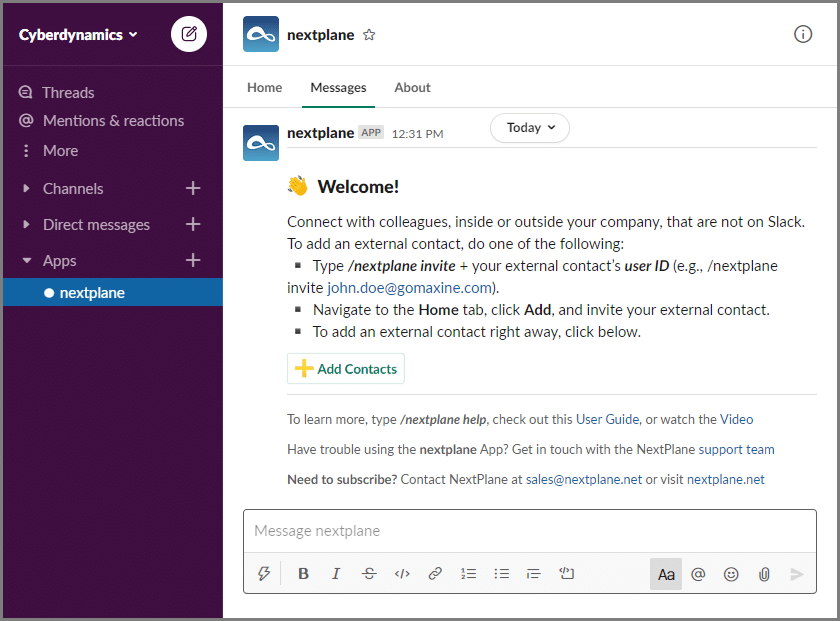Toggle strikethrough formatting
This screenshot has height=621, width=840.
click(369, 574)
